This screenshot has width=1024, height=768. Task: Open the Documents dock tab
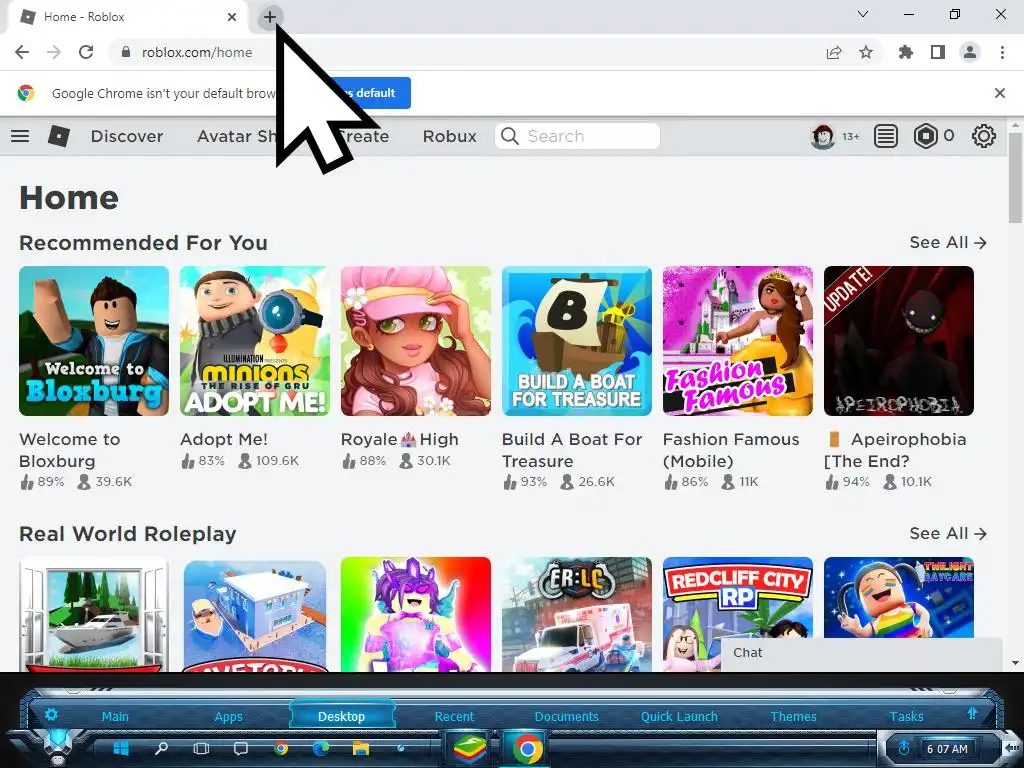(566, 716)
